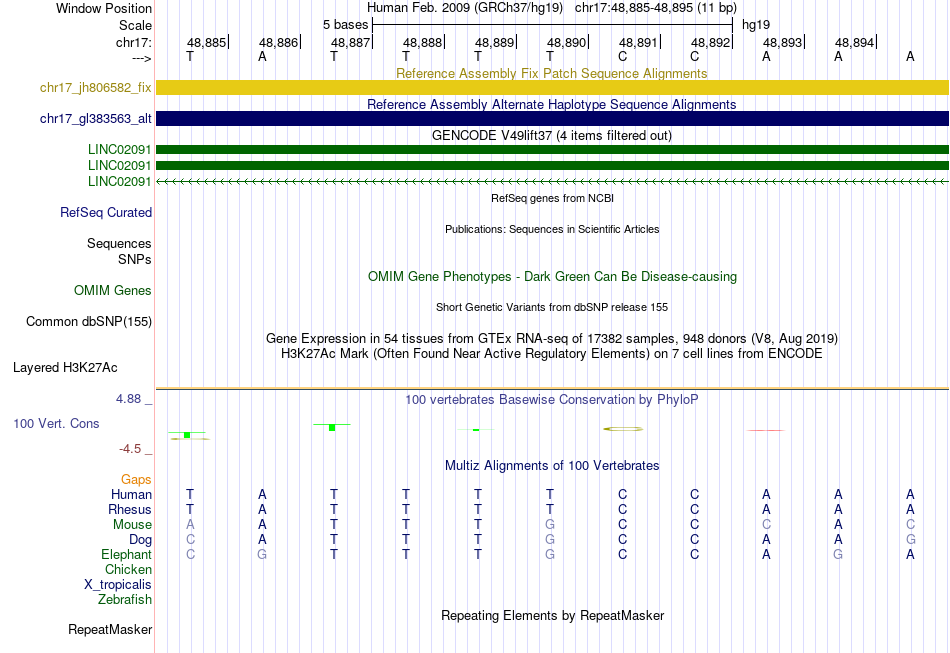The image size is (950, 653).
Task: Open 100 vertebrates Basewise Conservation by PhyloP title
Action: point(552,400)
